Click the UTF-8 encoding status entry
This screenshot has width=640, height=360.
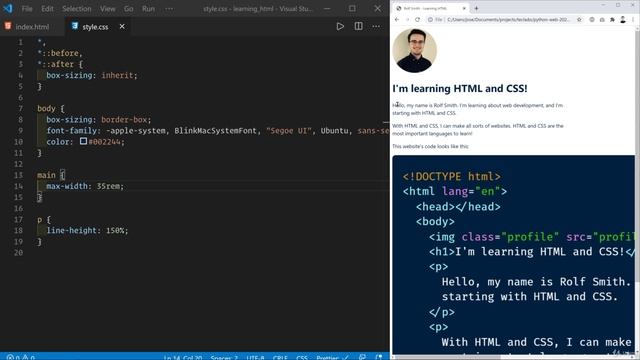pyautogui.click(x=256, y=357)
